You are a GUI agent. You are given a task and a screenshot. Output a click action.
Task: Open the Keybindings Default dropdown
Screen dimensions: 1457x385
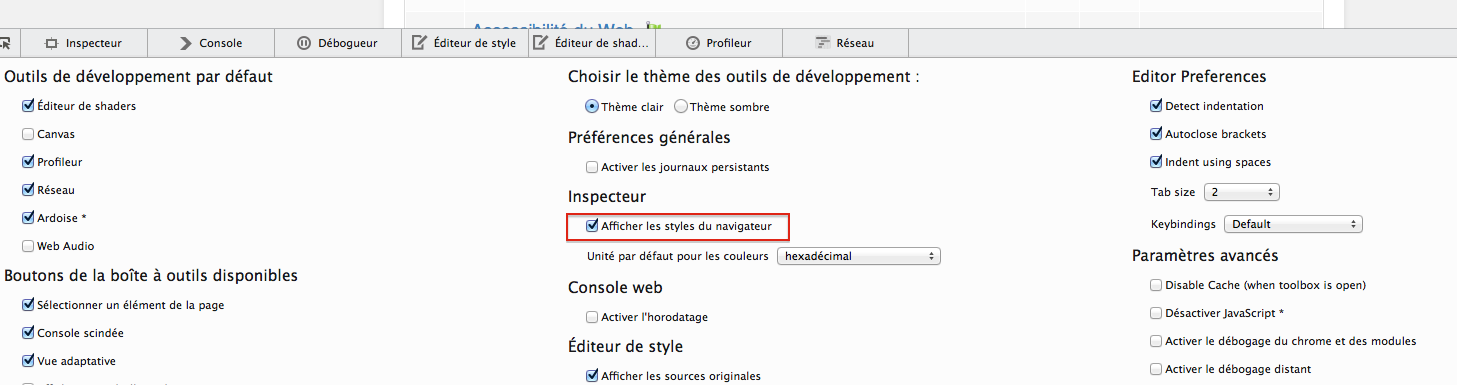tap(1293, 224)
